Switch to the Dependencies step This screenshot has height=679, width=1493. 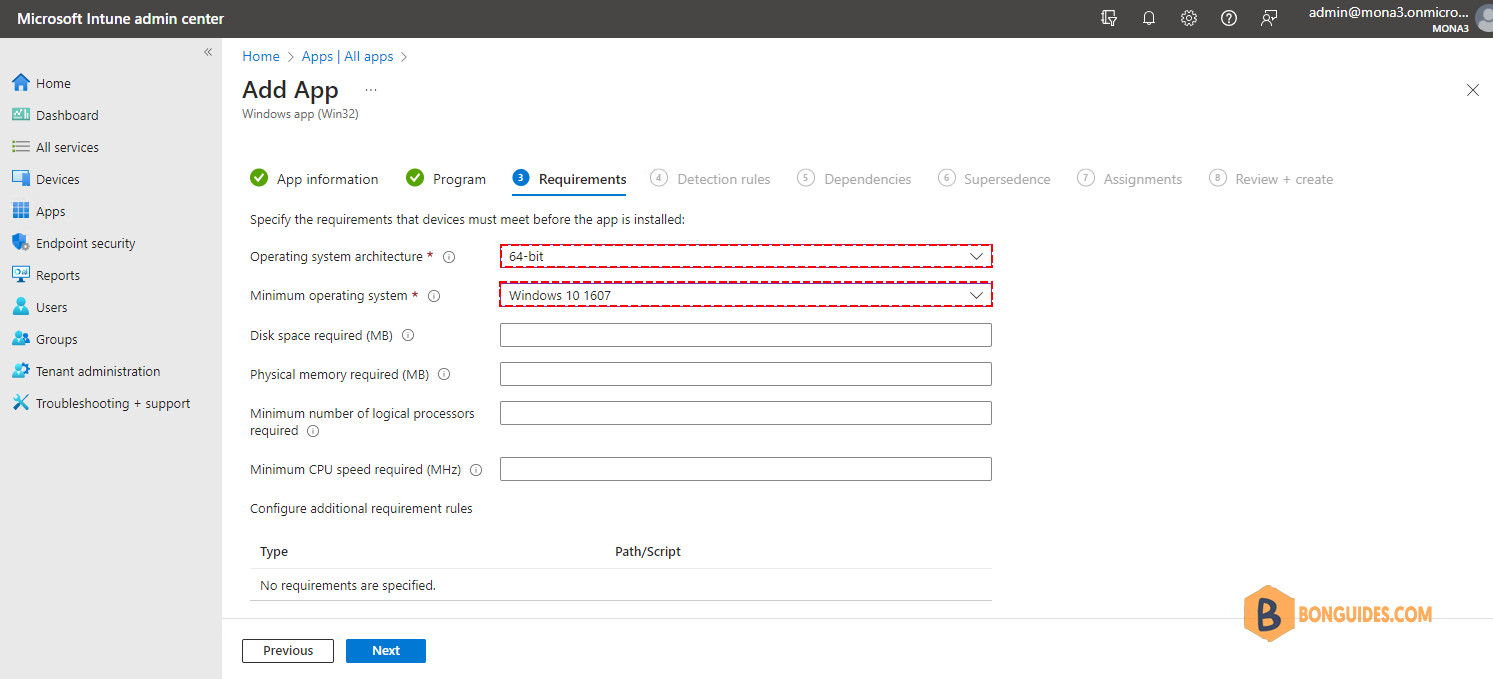[x=854, y=179]
